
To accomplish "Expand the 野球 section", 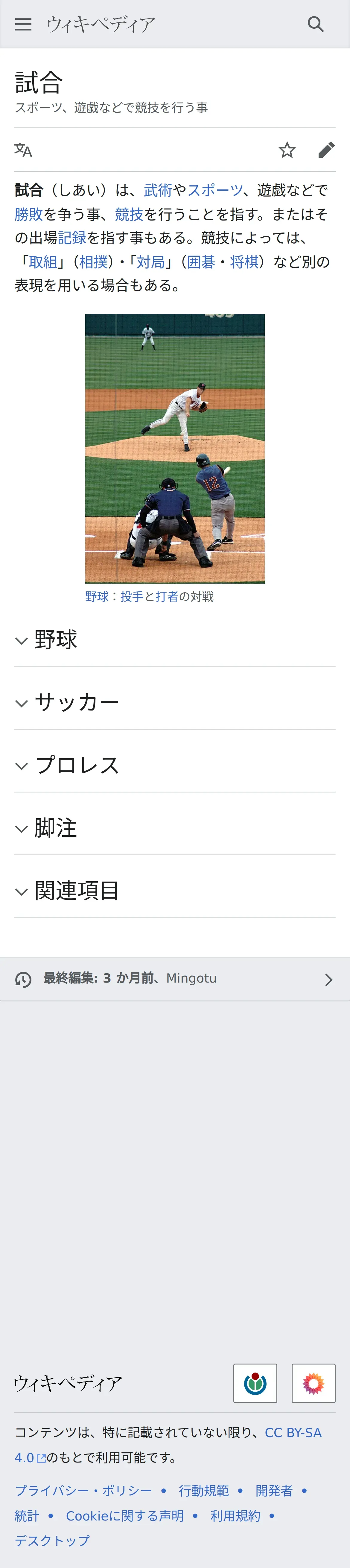I will pyautogui.click(x=175, y=640).
